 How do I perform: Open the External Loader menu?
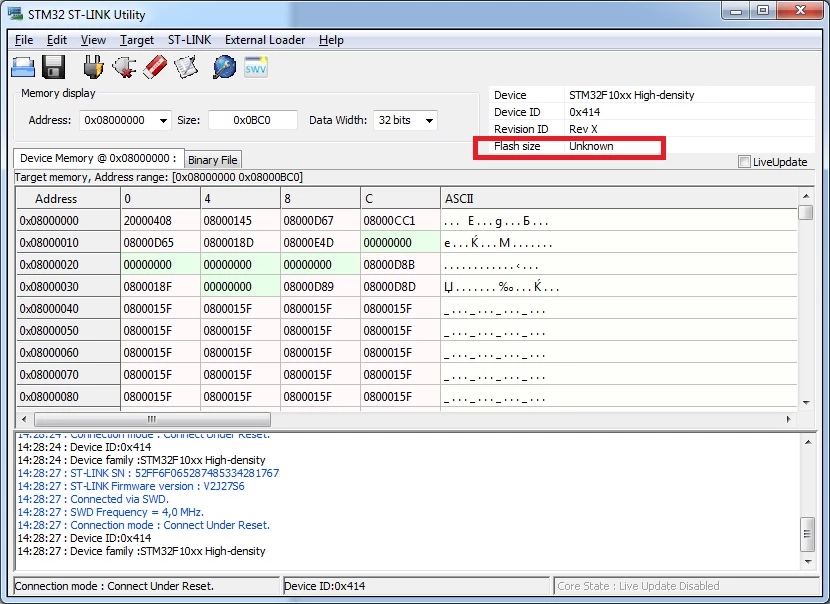[265, 40]
